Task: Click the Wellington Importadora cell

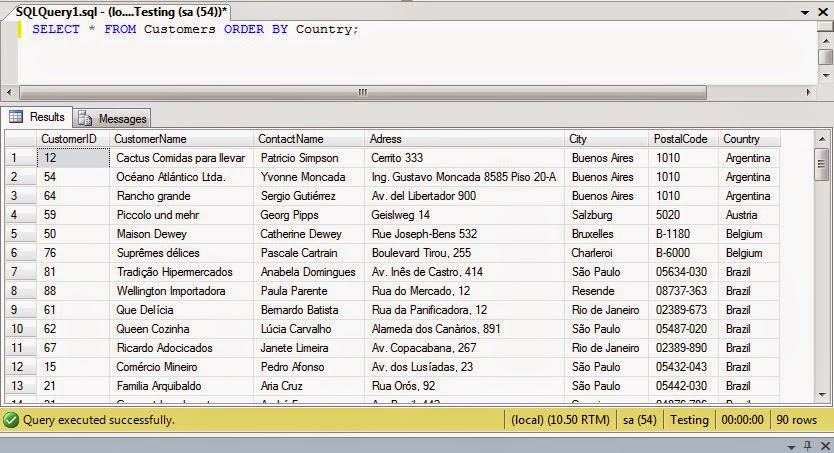Action: point(181,291)
